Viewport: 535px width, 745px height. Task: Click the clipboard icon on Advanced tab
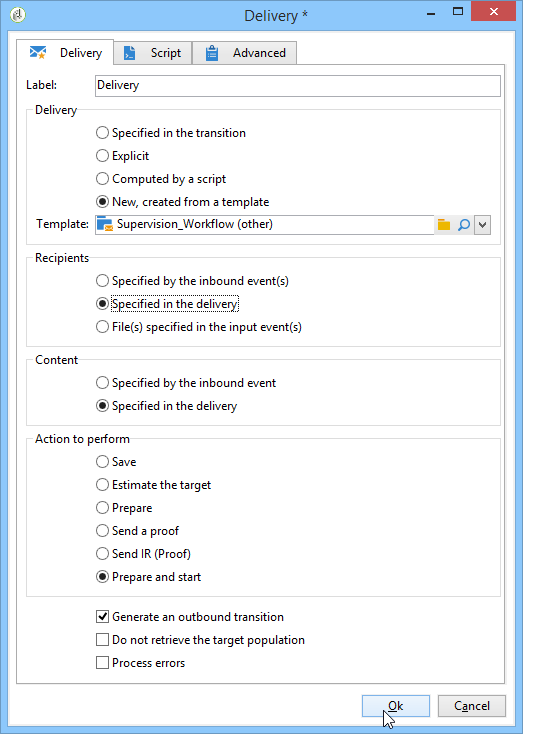212,53
